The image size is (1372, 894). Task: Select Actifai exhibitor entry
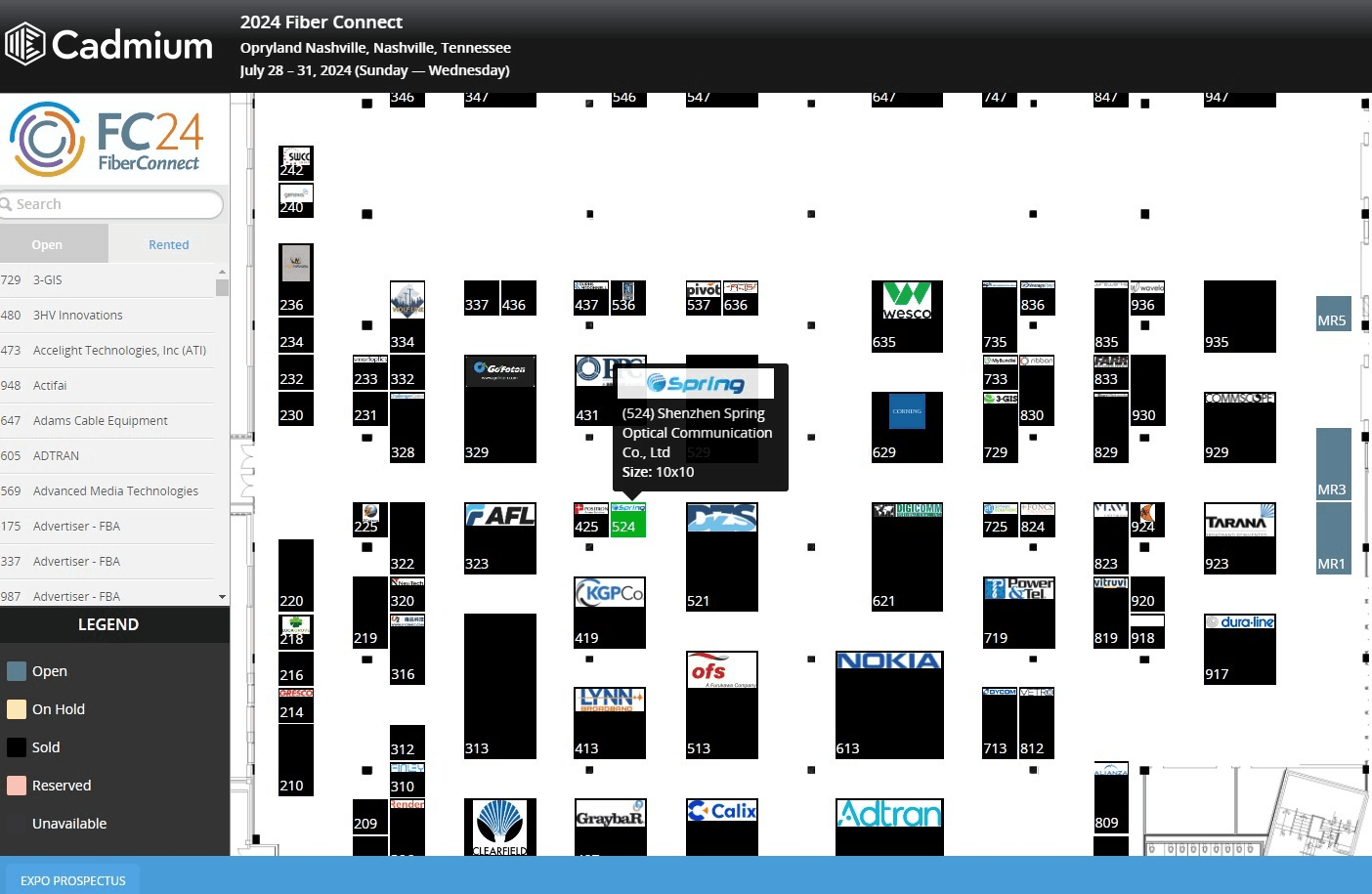[x=107, y=386]
